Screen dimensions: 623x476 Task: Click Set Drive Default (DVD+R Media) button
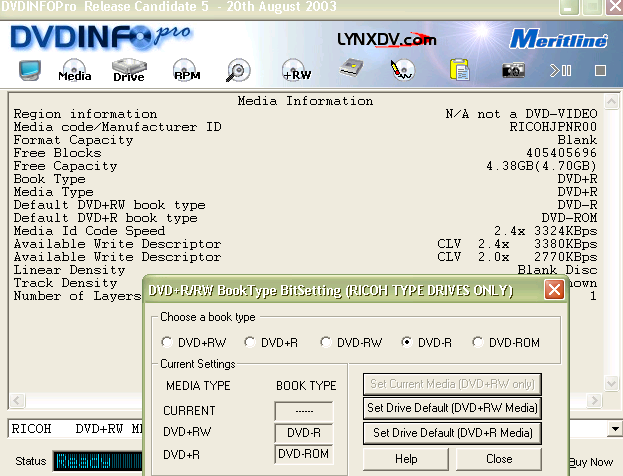coord(452,433)
